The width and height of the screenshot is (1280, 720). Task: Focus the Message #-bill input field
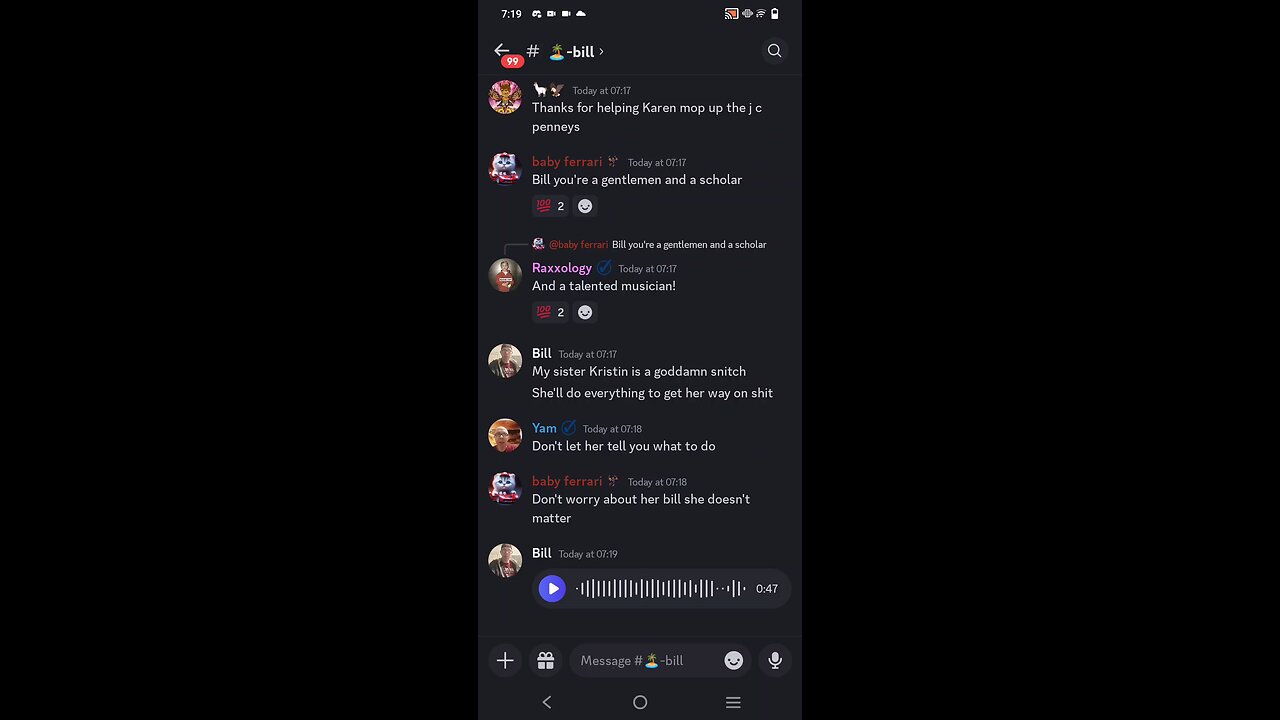[649, 660]
